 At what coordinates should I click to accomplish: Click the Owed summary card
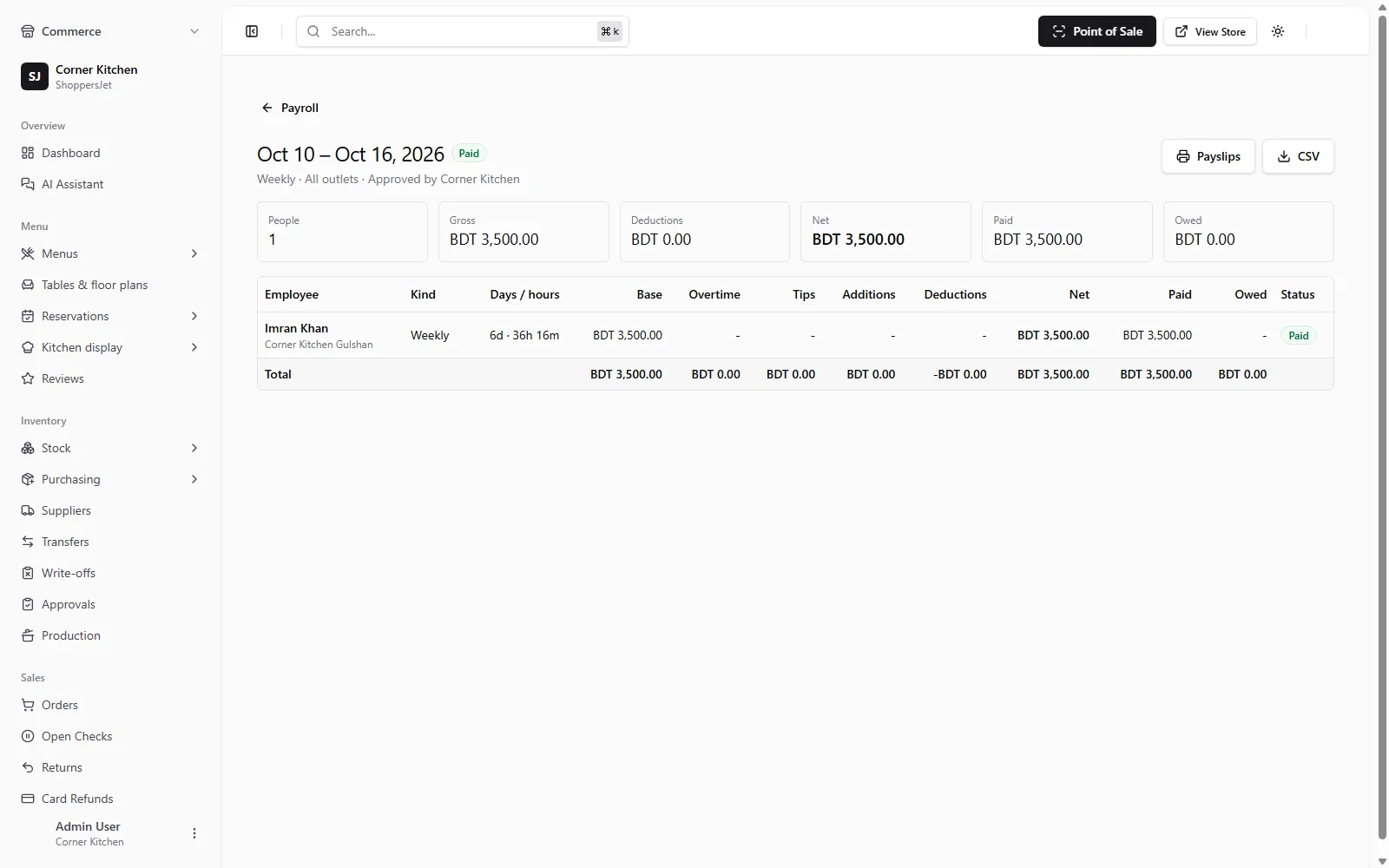tap(1248, 232)
